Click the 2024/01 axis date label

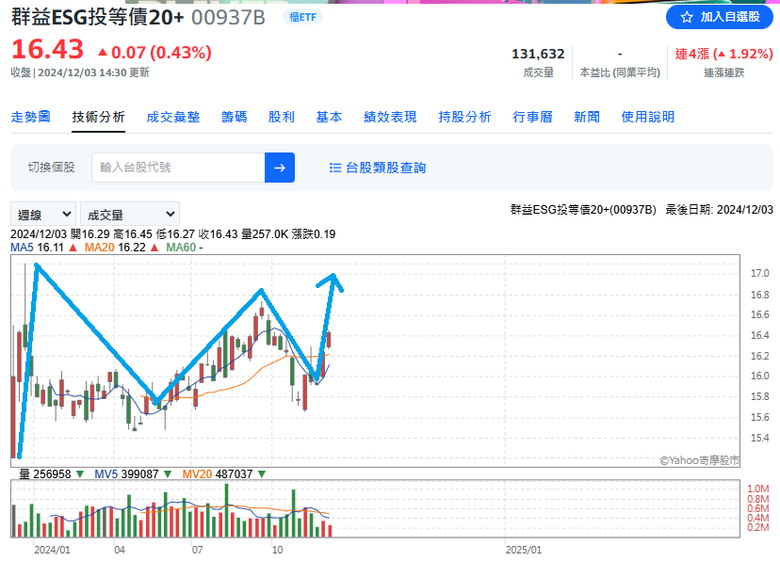(52, 550)
